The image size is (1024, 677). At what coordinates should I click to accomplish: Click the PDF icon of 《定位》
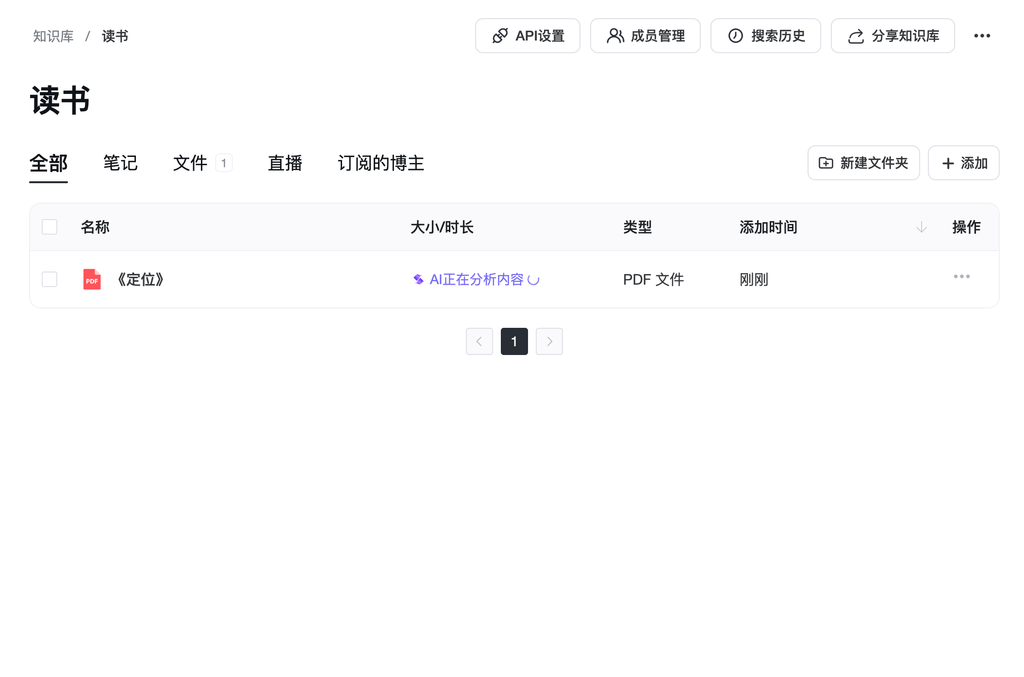click(92, 279)
